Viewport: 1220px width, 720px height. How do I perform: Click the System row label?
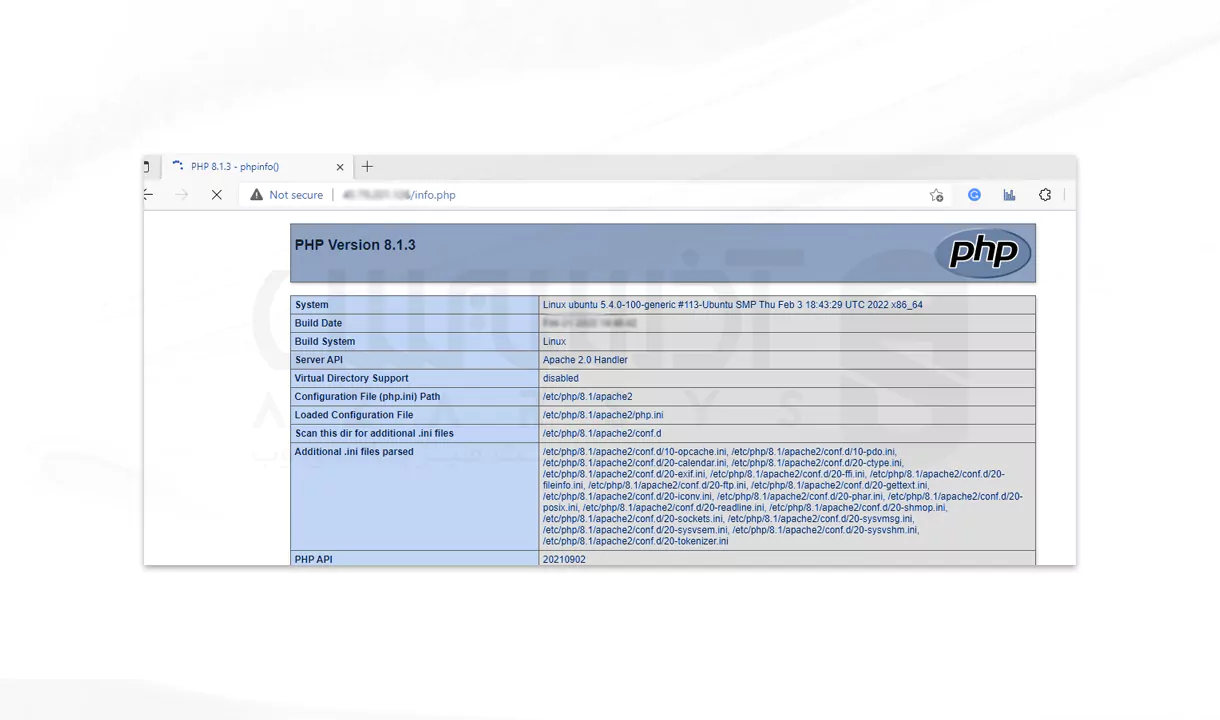[x=311, y=305]
